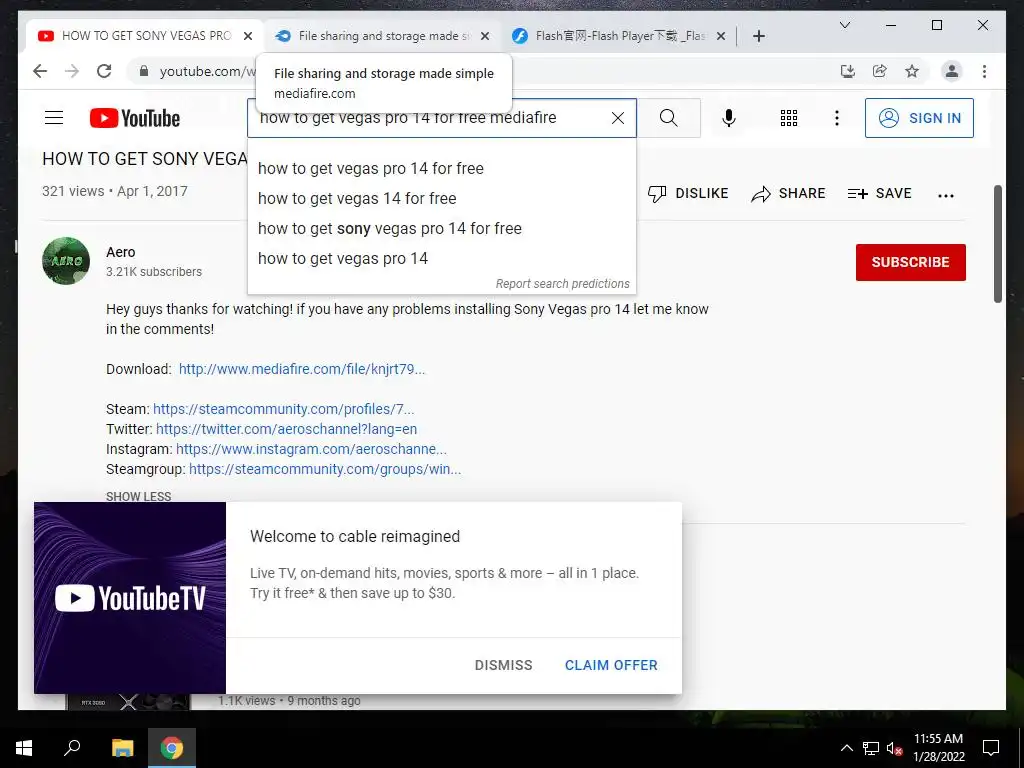This screenshot has height=768, width=1024.
Task: Show hidden system tray icons
Action: pyautogui.click(x=846, y=748)
